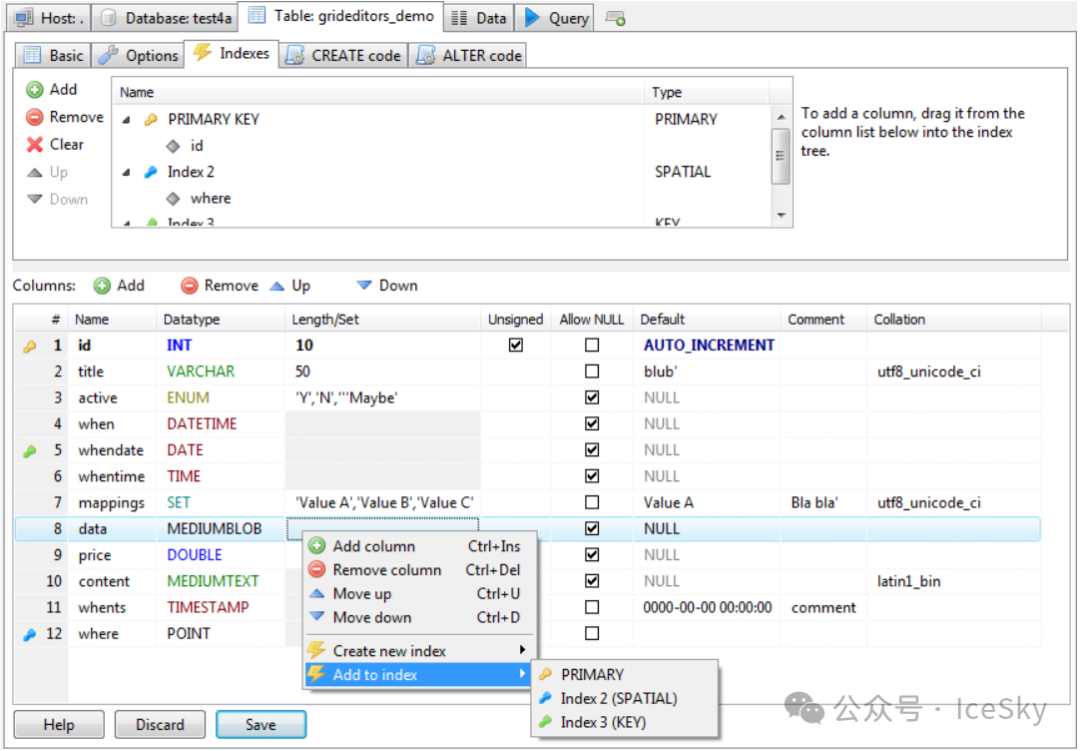Click the red Remove index icon
1080x751 pixels.
point(35,117)
